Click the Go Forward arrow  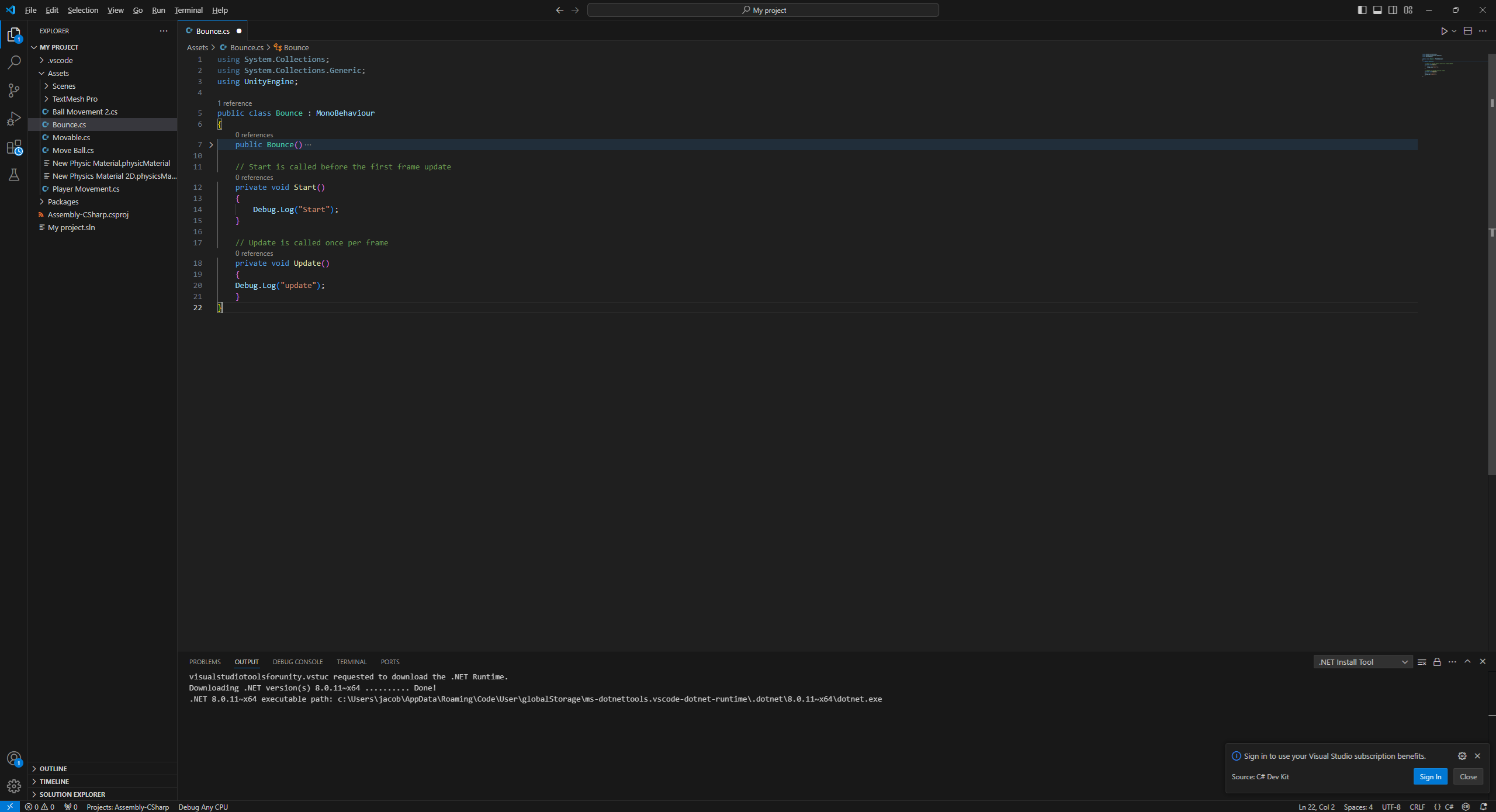[575, 10]
